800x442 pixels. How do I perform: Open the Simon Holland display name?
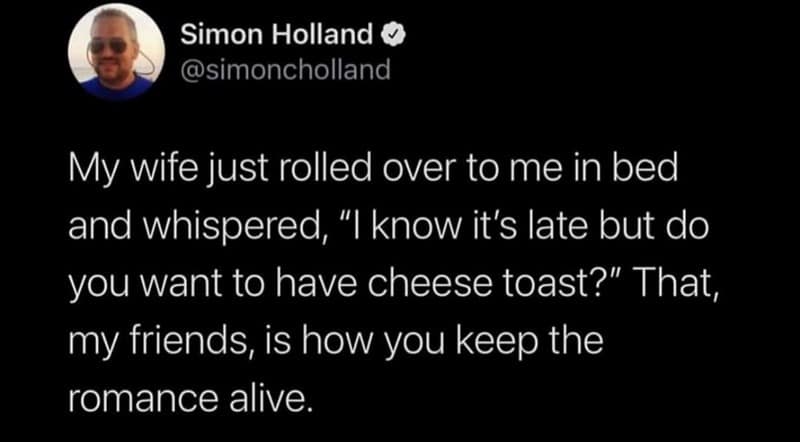coord(278,37)
